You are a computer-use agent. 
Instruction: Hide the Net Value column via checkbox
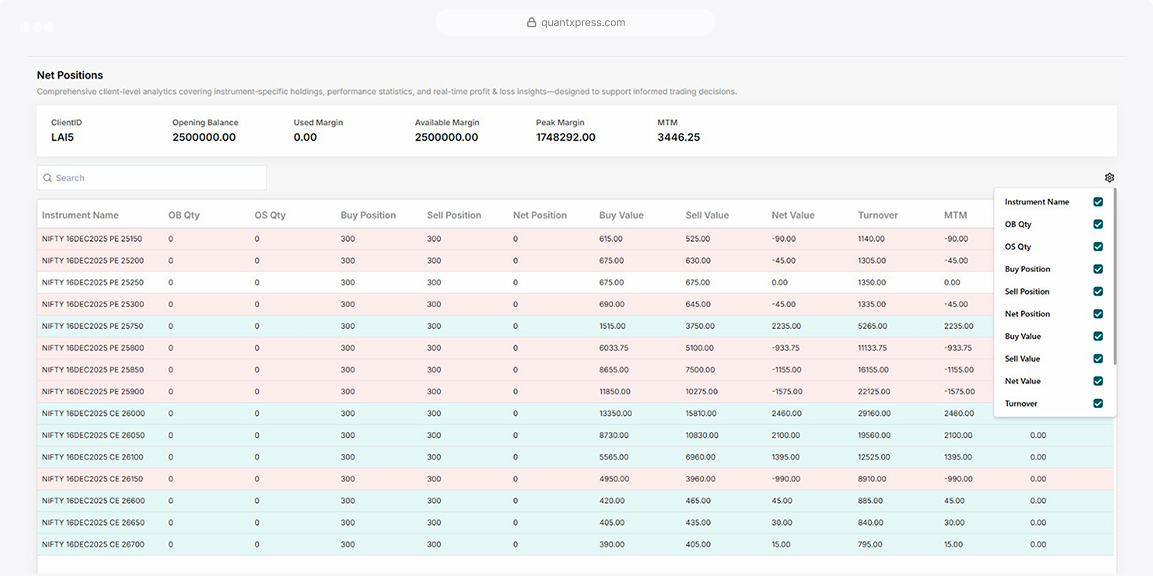[x=1098, y=381]
